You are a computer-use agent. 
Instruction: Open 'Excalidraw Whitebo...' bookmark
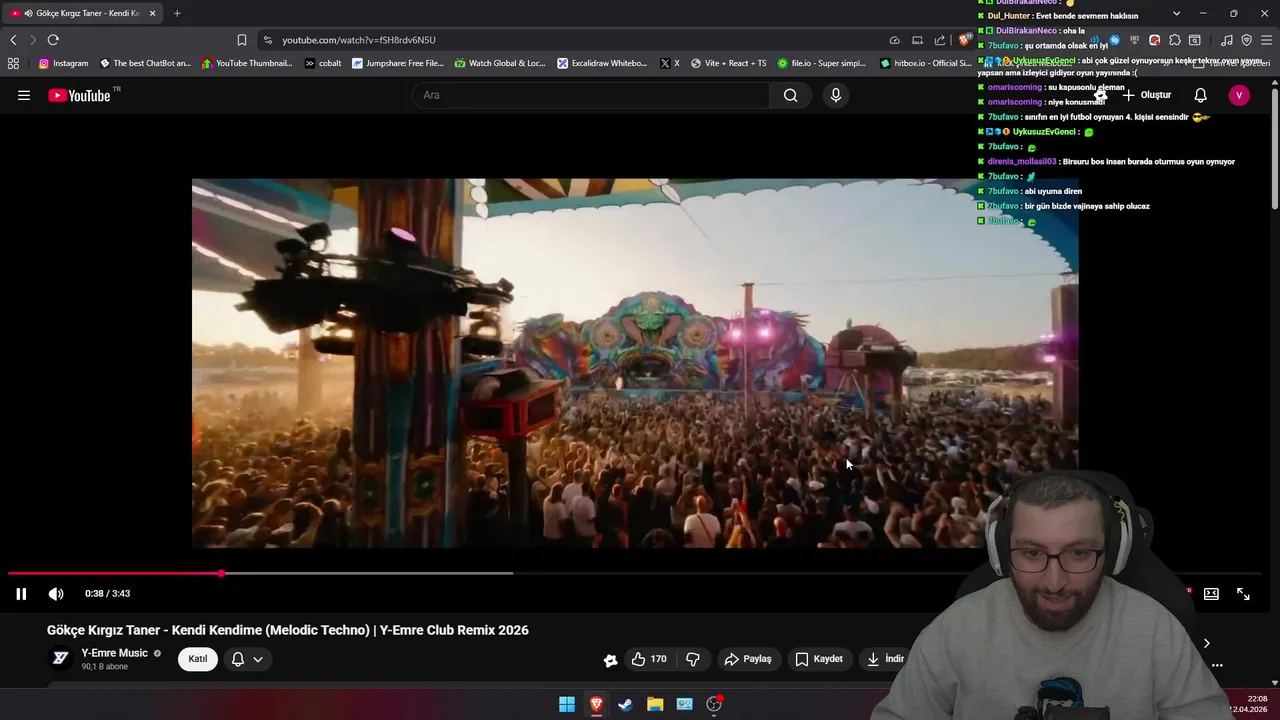pos(602,63)
